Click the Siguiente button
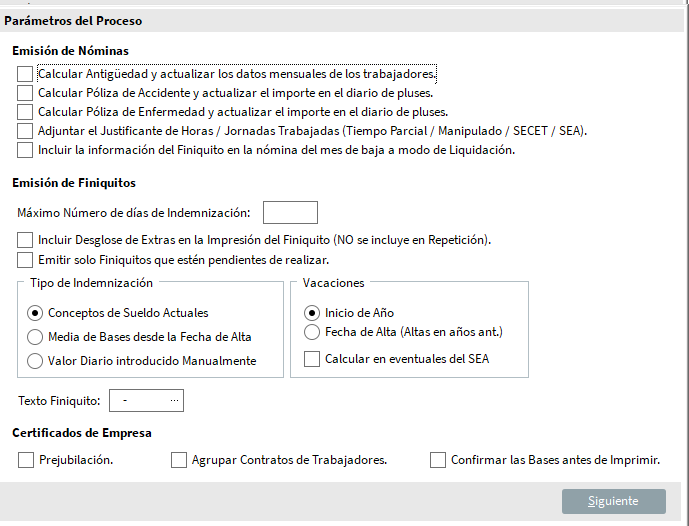This screenshot has height=526, width=689. tap(614, 501)
